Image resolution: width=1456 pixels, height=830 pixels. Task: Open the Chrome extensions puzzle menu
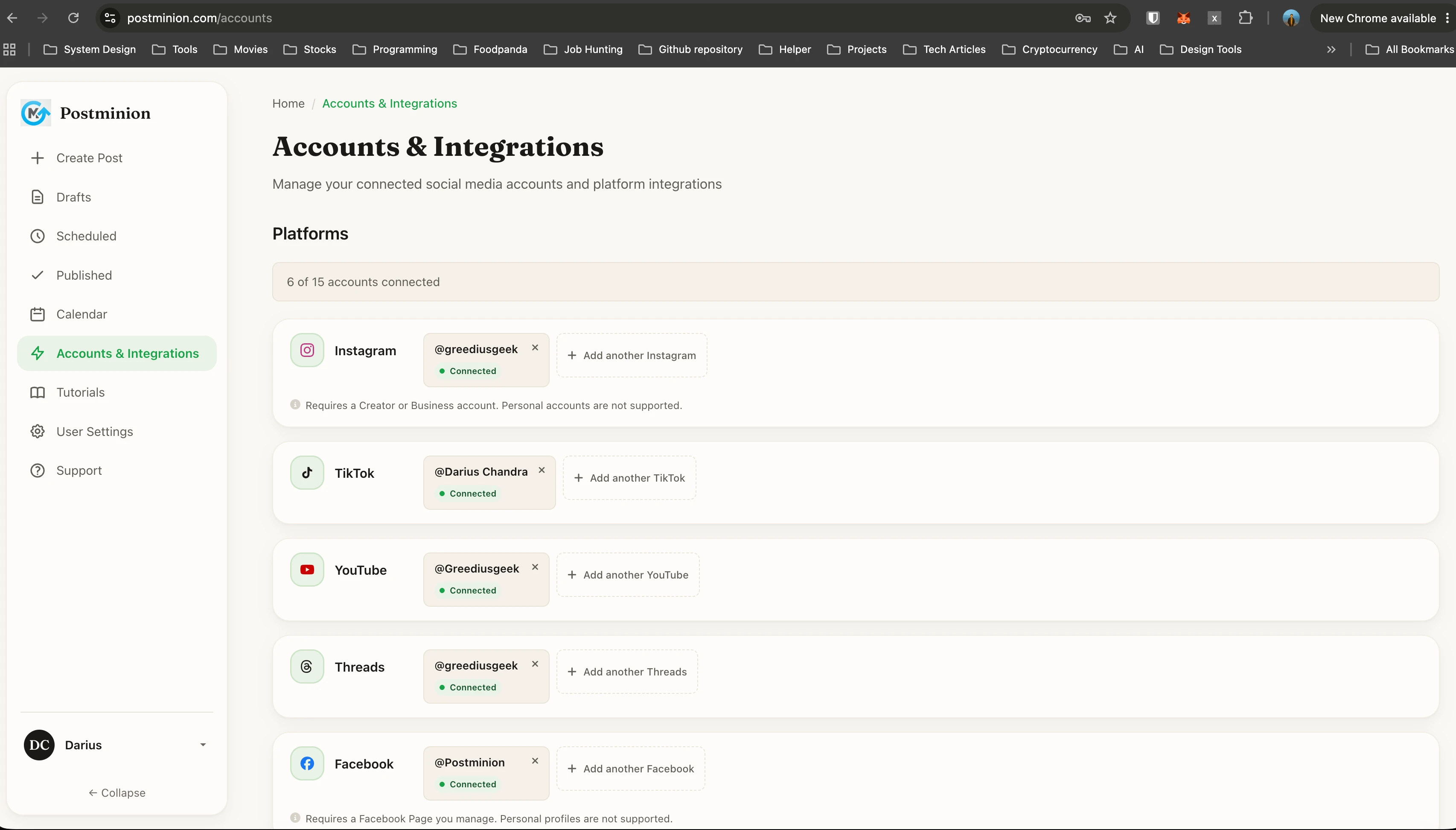pos(1245,18)
